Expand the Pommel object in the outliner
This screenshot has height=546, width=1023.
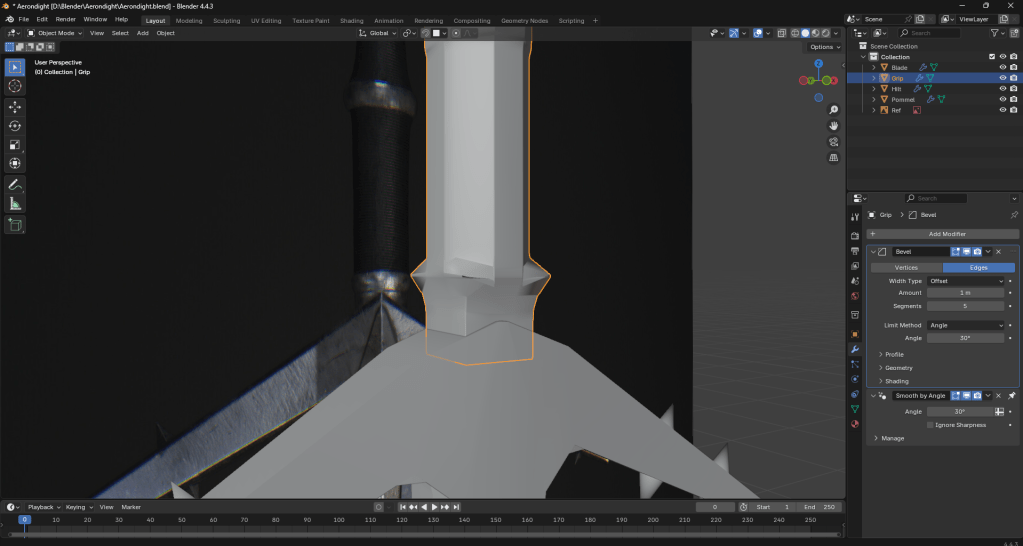click(x=873, y=99)
